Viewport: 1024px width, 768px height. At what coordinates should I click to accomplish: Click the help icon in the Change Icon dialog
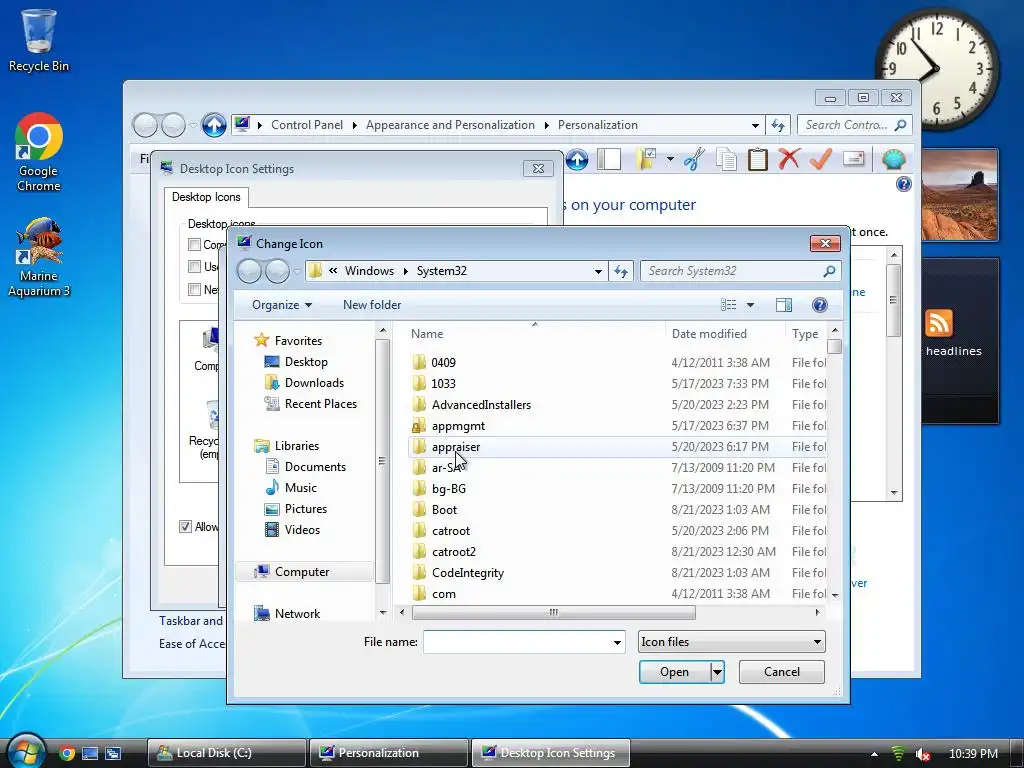(820, 305)
